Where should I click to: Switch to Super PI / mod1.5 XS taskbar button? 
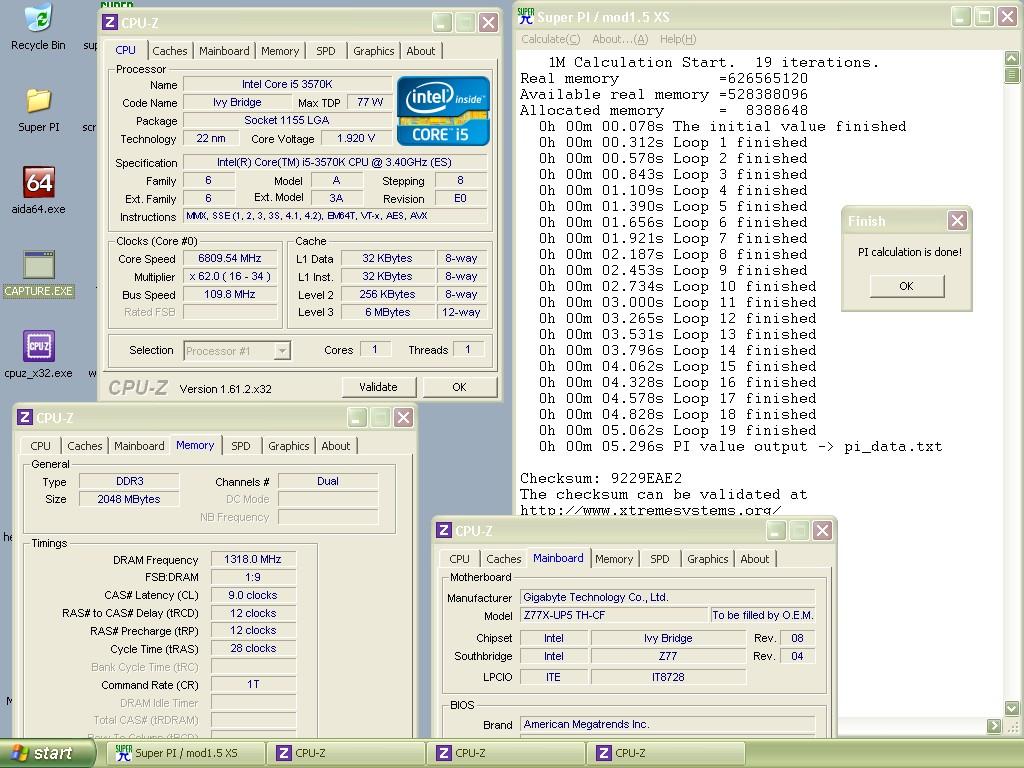point(186,754)
